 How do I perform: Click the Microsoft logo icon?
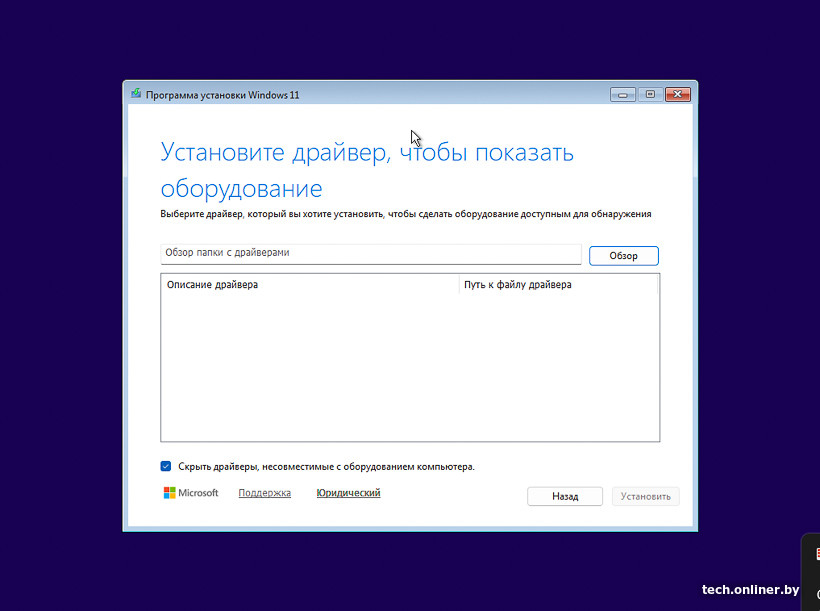coord(169,493)
